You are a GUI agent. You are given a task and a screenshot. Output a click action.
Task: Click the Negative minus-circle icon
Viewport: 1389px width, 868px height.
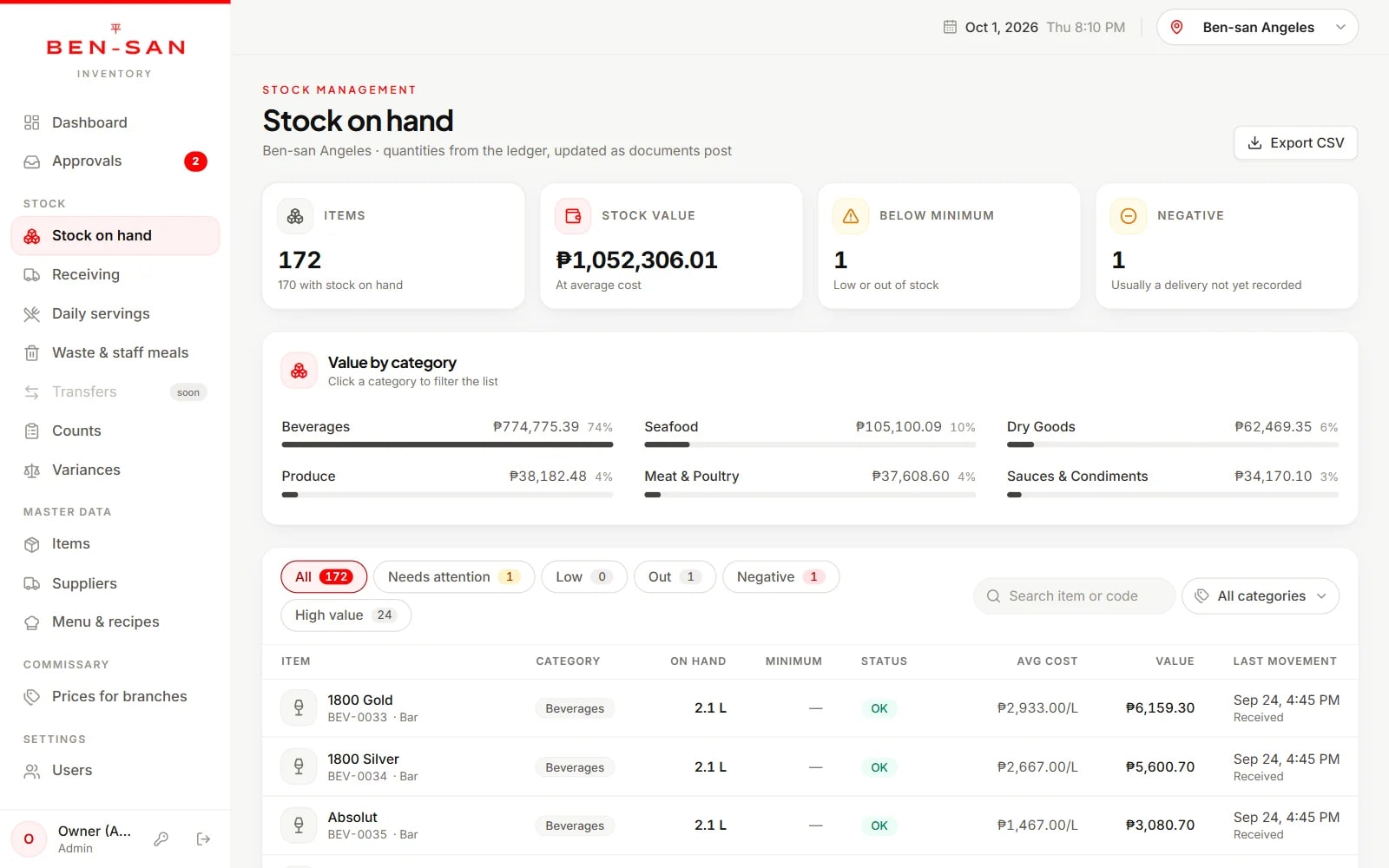tap(1129, 216)
